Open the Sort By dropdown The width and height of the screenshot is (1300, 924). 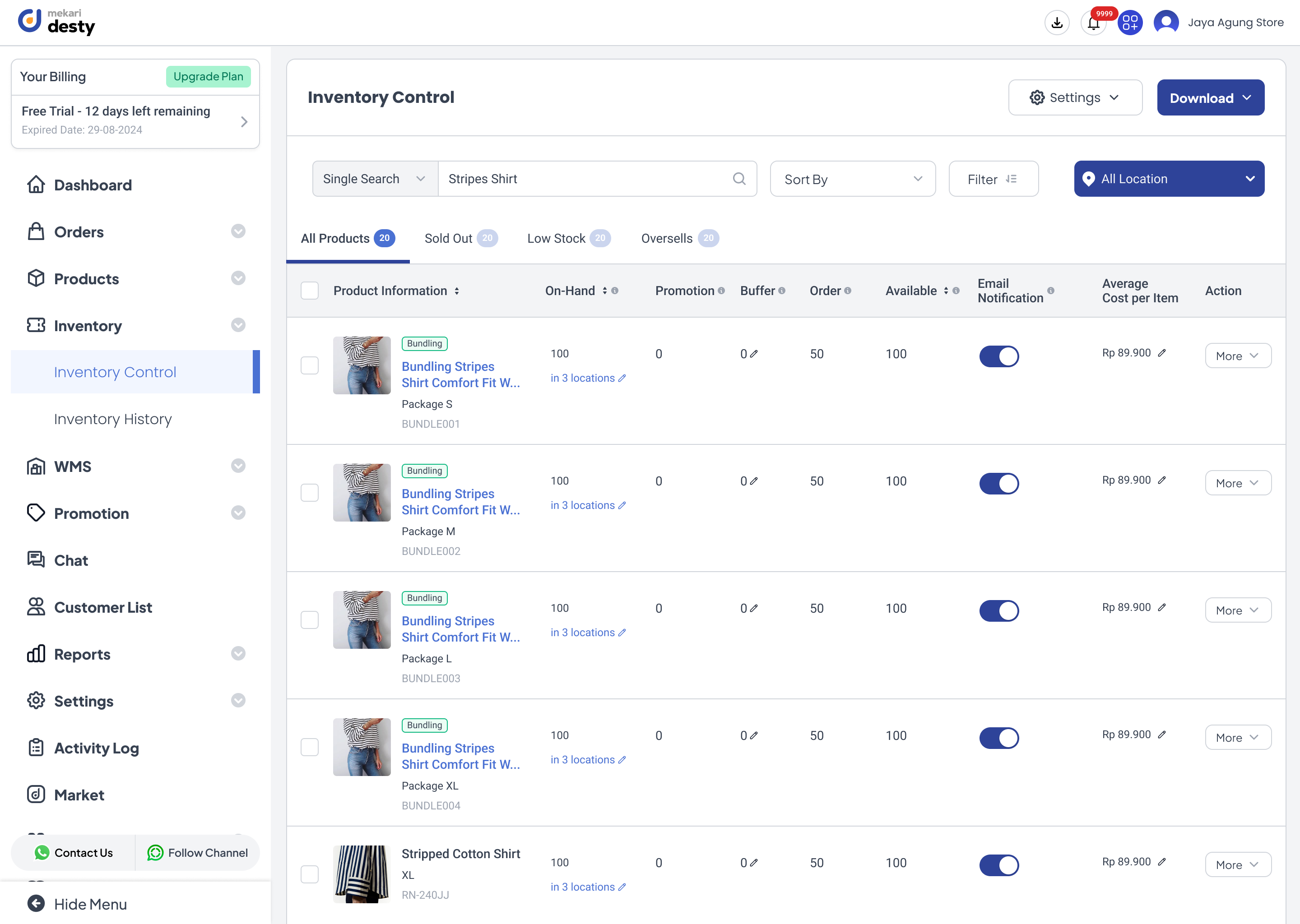pos(852,179)
